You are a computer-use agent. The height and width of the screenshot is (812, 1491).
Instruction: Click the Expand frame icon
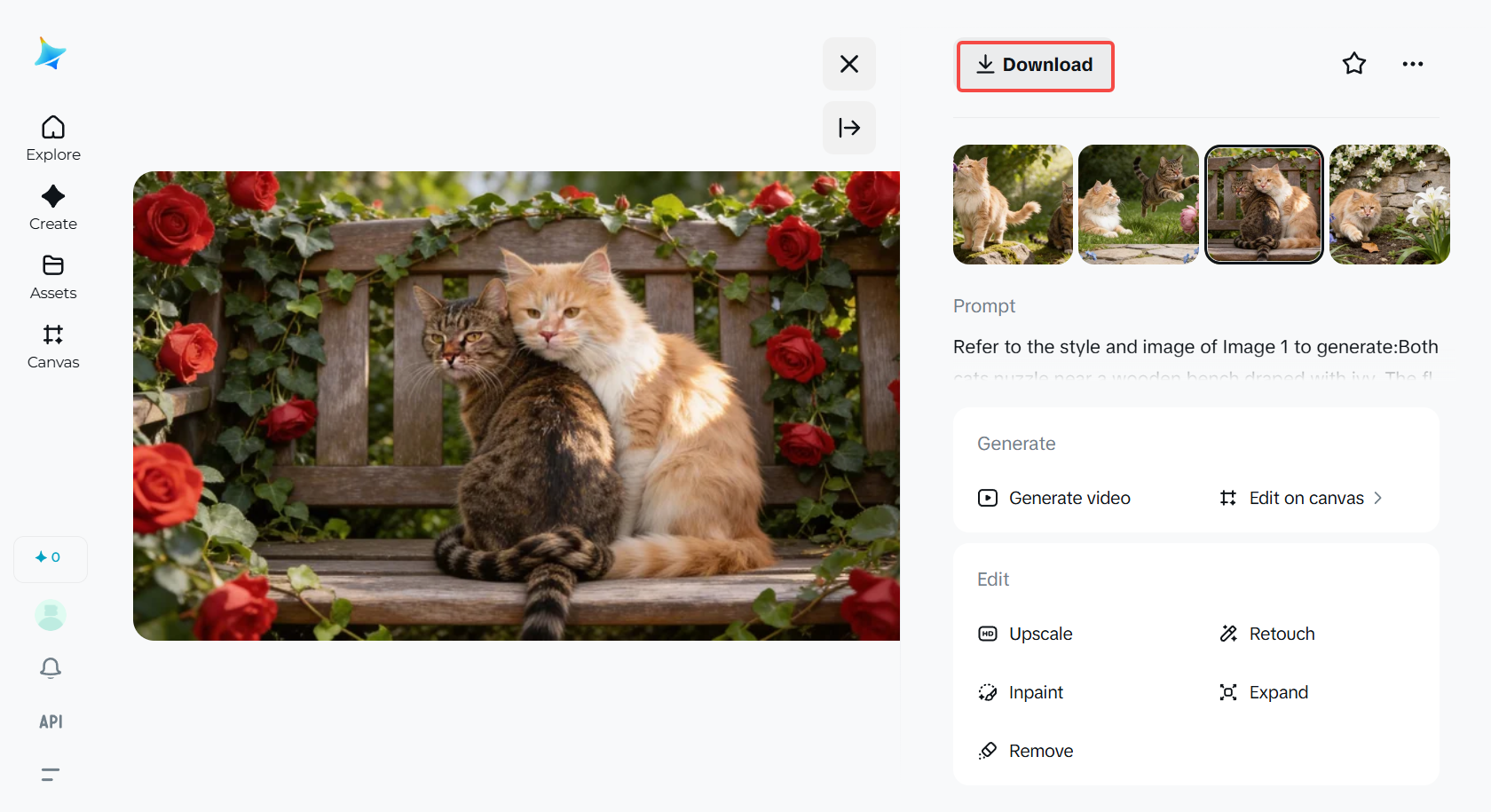1228,692
